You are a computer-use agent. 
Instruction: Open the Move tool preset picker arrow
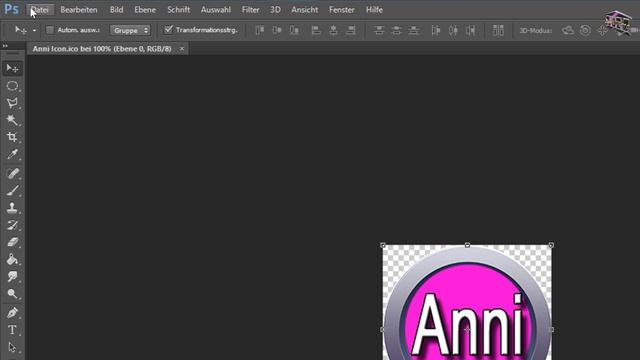click(34, 31)
